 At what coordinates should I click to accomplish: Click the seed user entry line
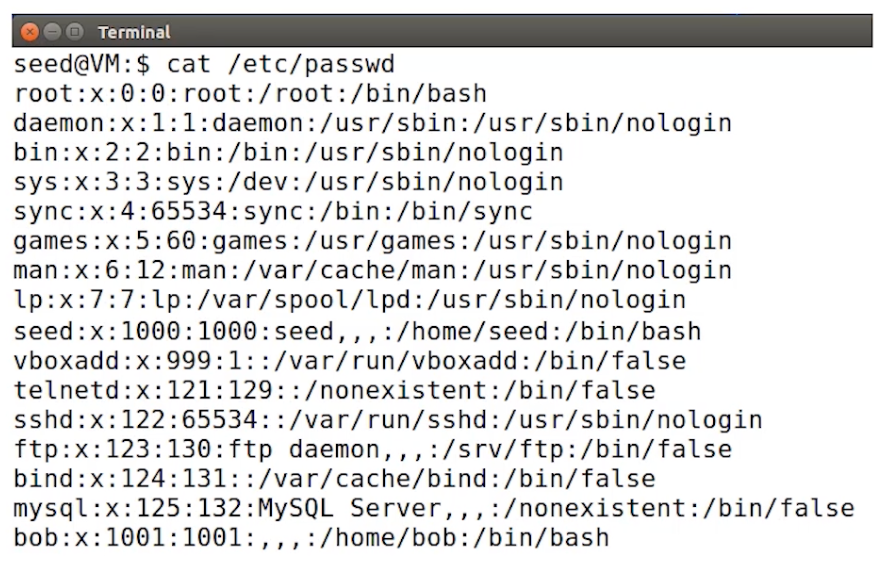(x=357, y=332)
